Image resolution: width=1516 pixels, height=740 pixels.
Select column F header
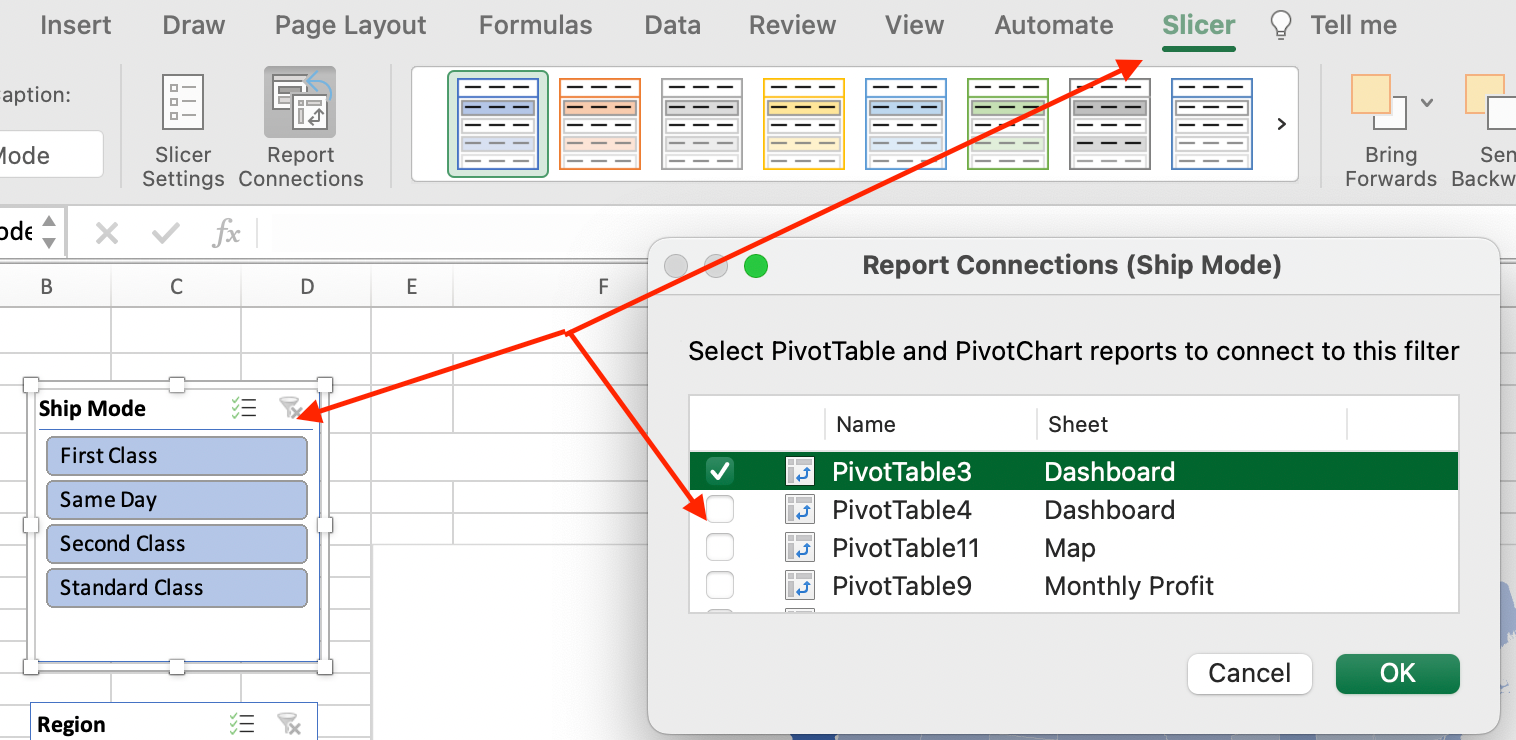tap(603, 287)
